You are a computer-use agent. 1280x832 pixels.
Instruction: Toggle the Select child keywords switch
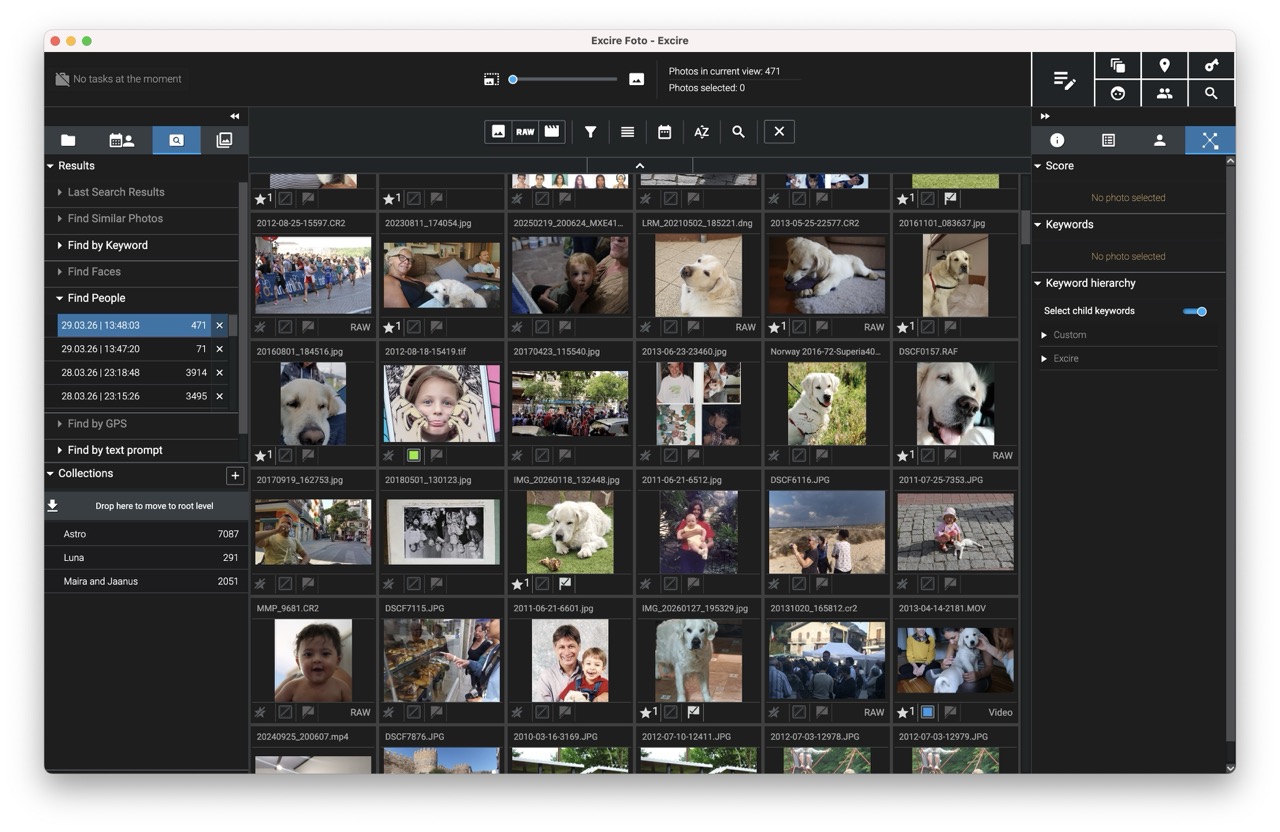click(1195, 311)
